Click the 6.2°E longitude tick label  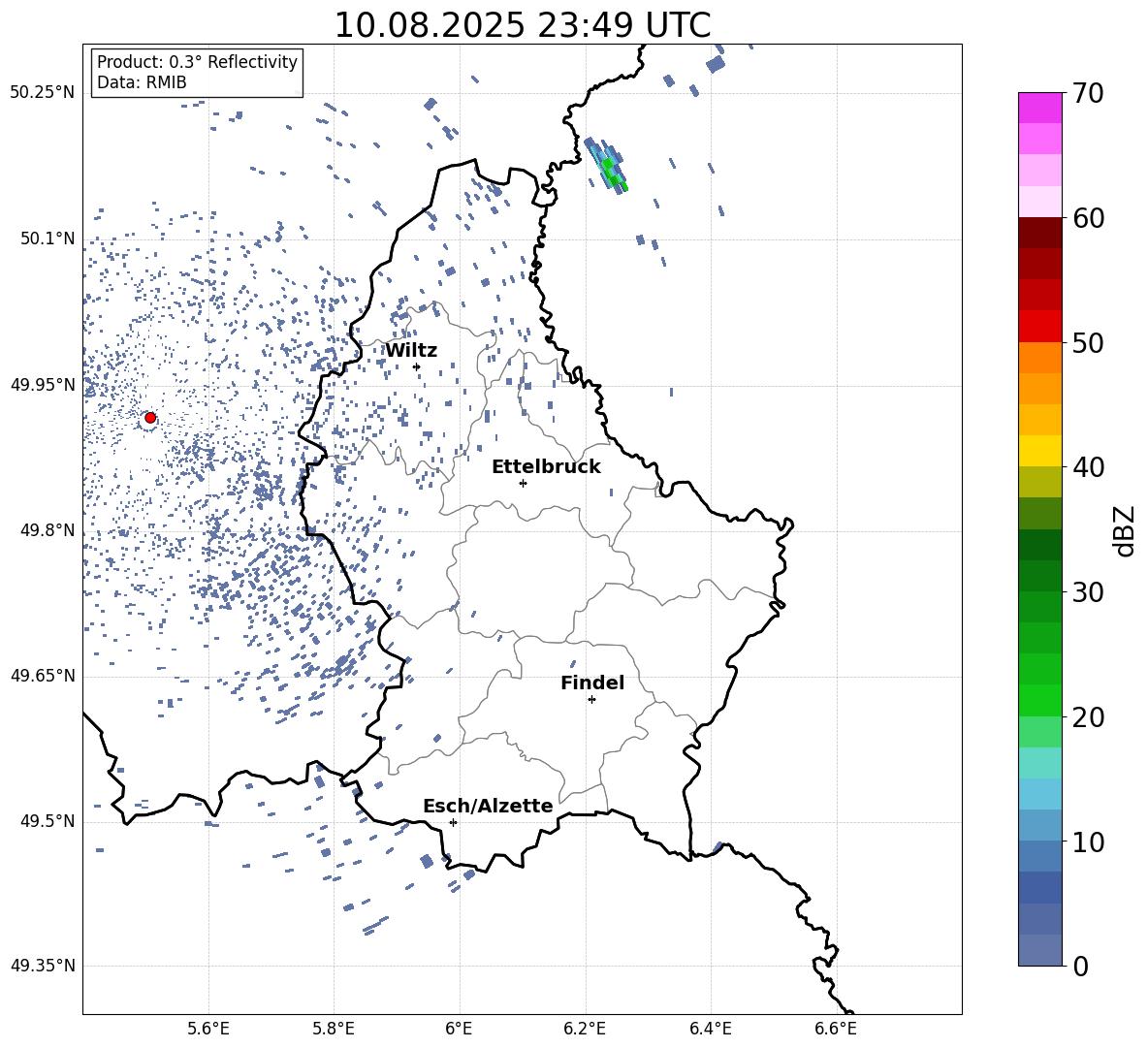point(585,1029)
